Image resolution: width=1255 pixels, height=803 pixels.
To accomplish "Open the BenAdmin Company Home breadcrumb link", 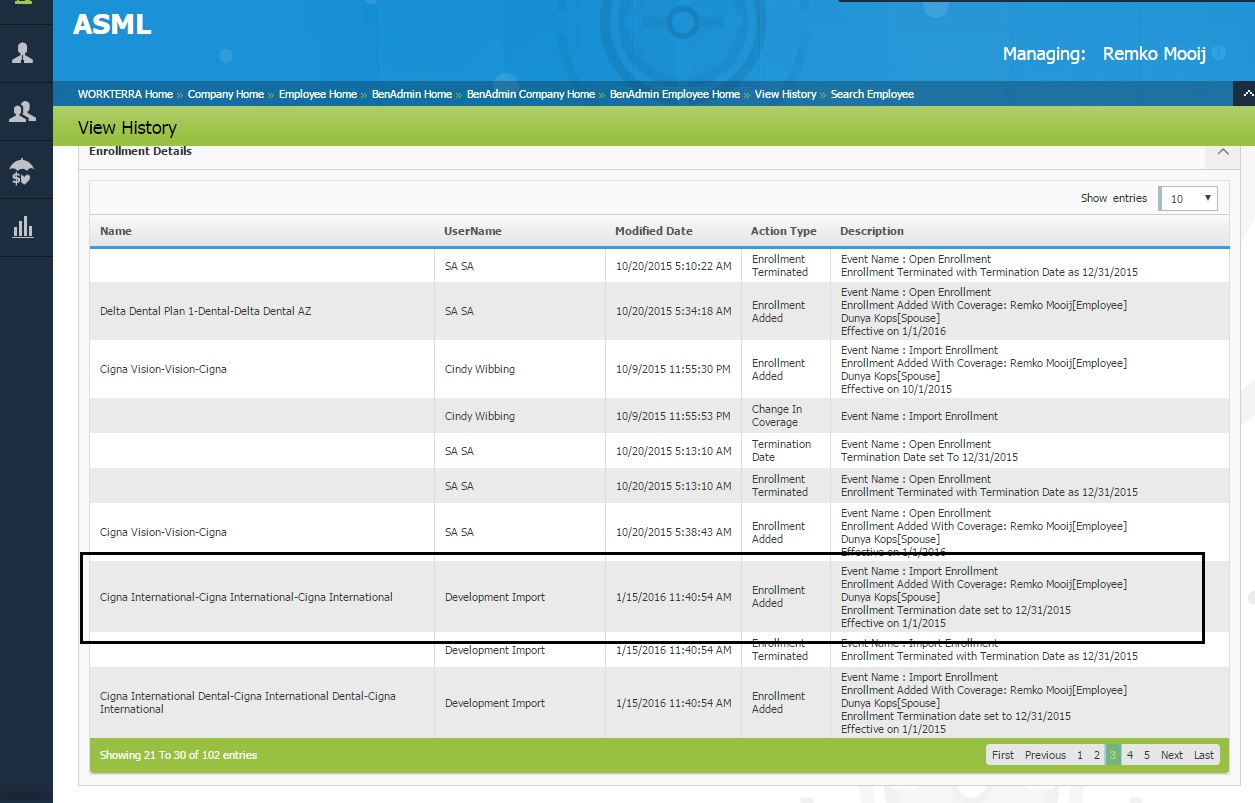I will tap(530, 94).
